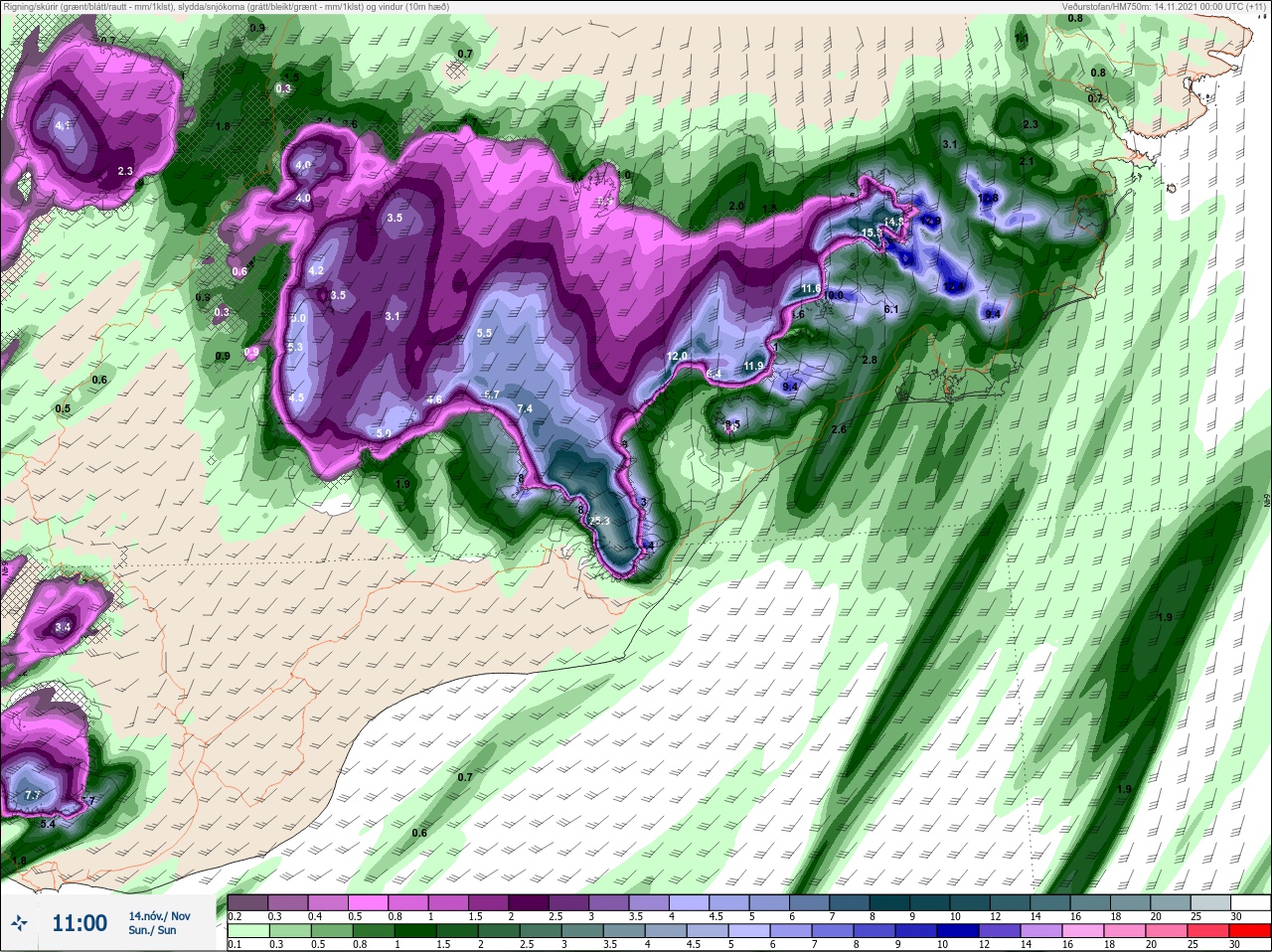Click the 12.0 precipitation value on the map
1272x952 pixels.
coord(677,356)
